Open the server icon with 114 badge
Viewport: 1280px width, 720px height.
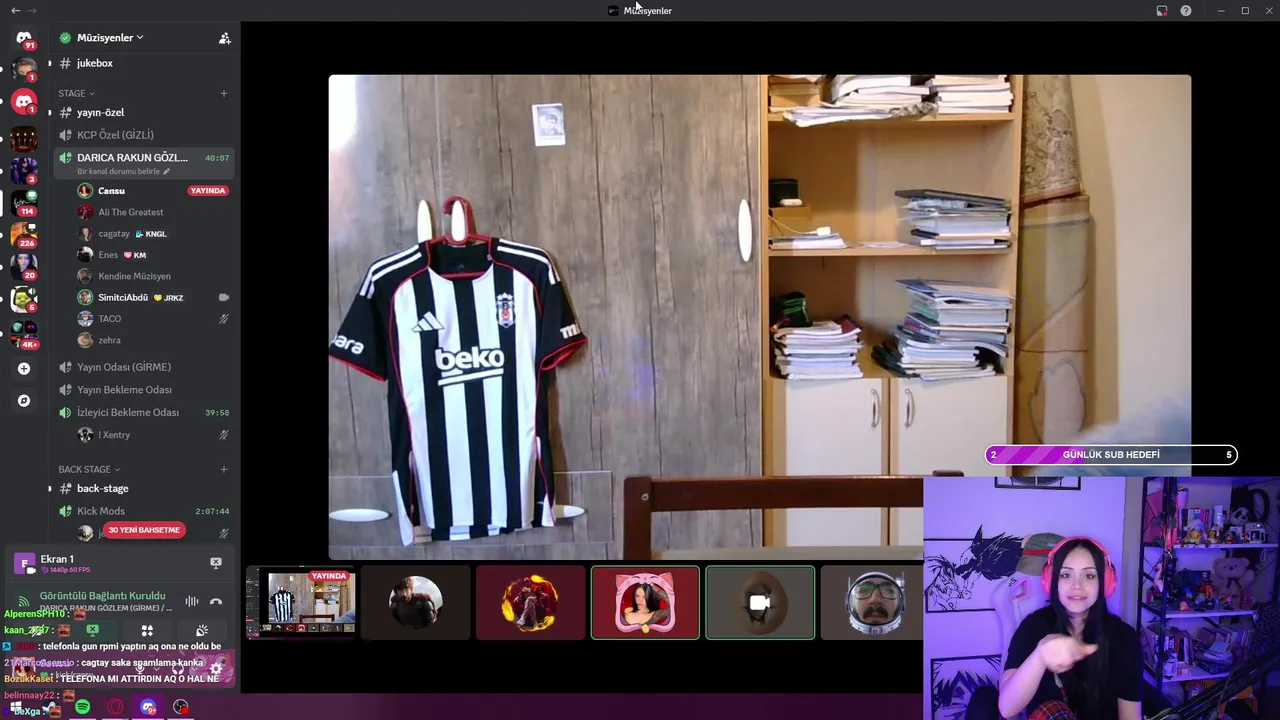point(24,202)
